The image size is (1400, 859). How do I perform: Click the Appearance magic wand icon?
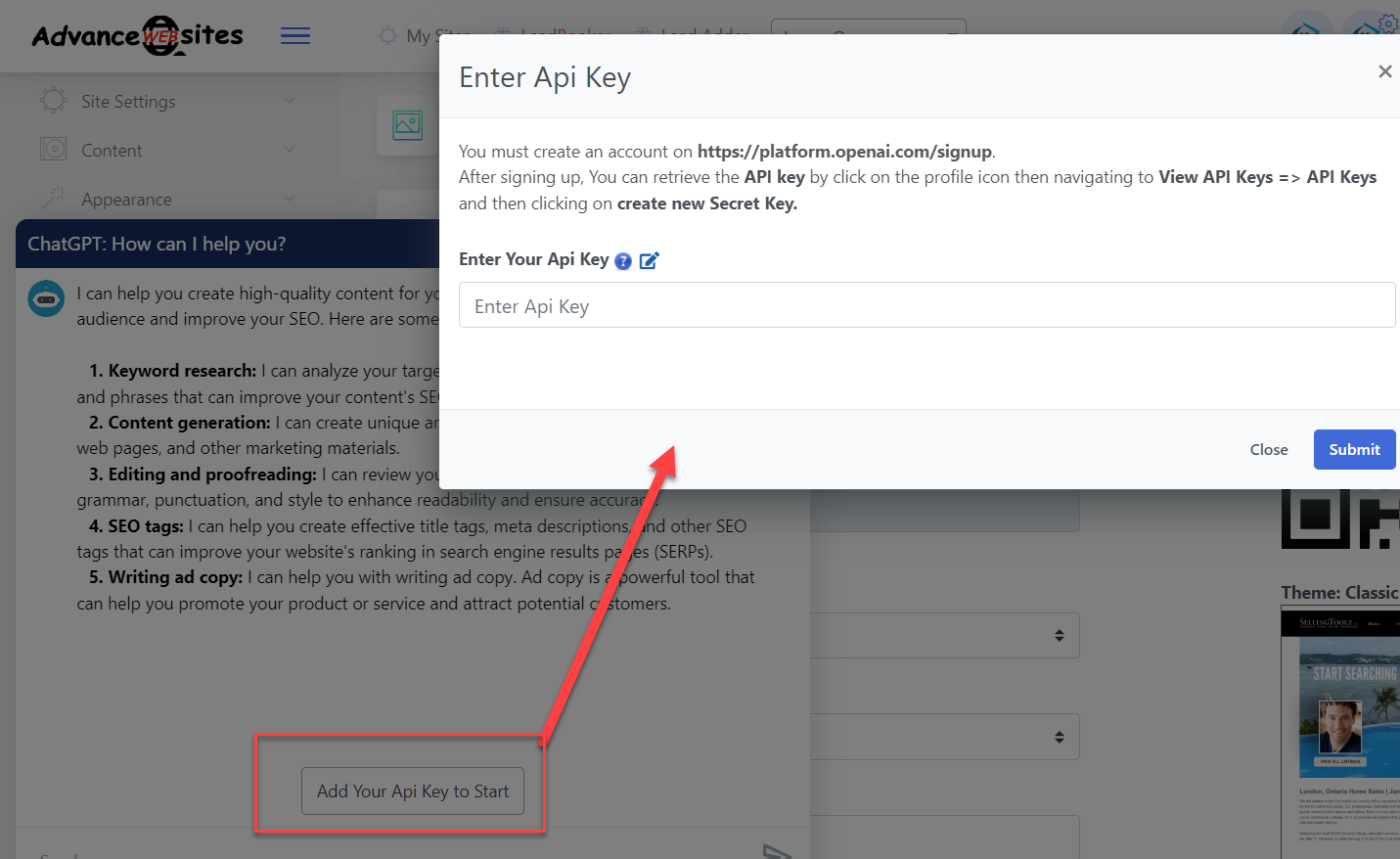tap(53, 199)
